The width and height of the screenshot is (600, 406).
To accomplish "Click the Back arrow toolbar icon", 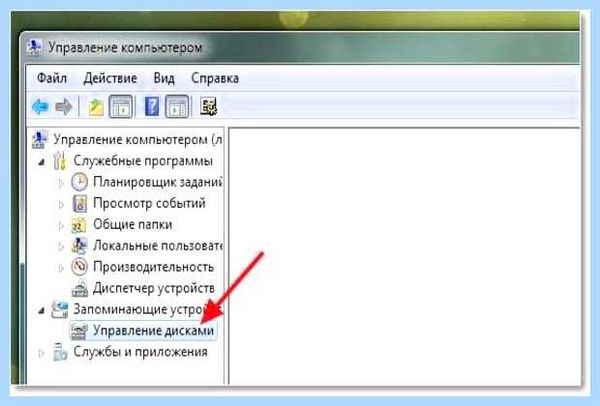I will pos(40,106).
